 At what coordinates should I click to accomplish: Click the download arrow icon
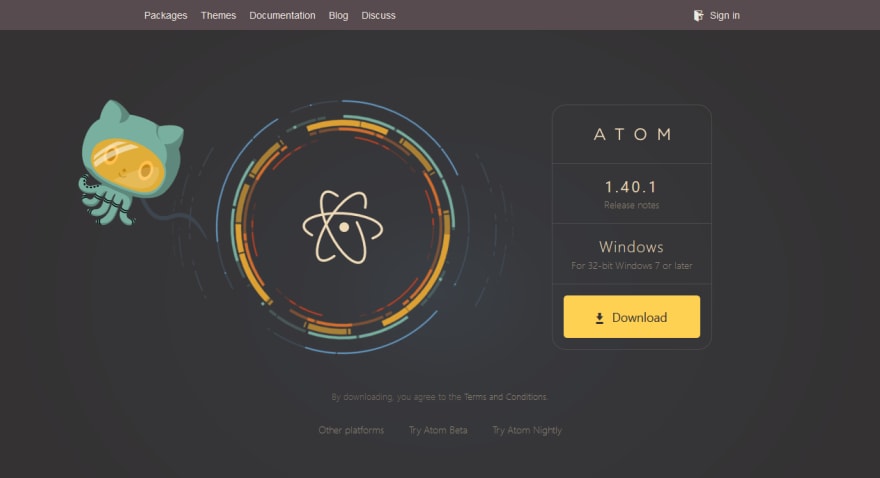click(599, 318)
